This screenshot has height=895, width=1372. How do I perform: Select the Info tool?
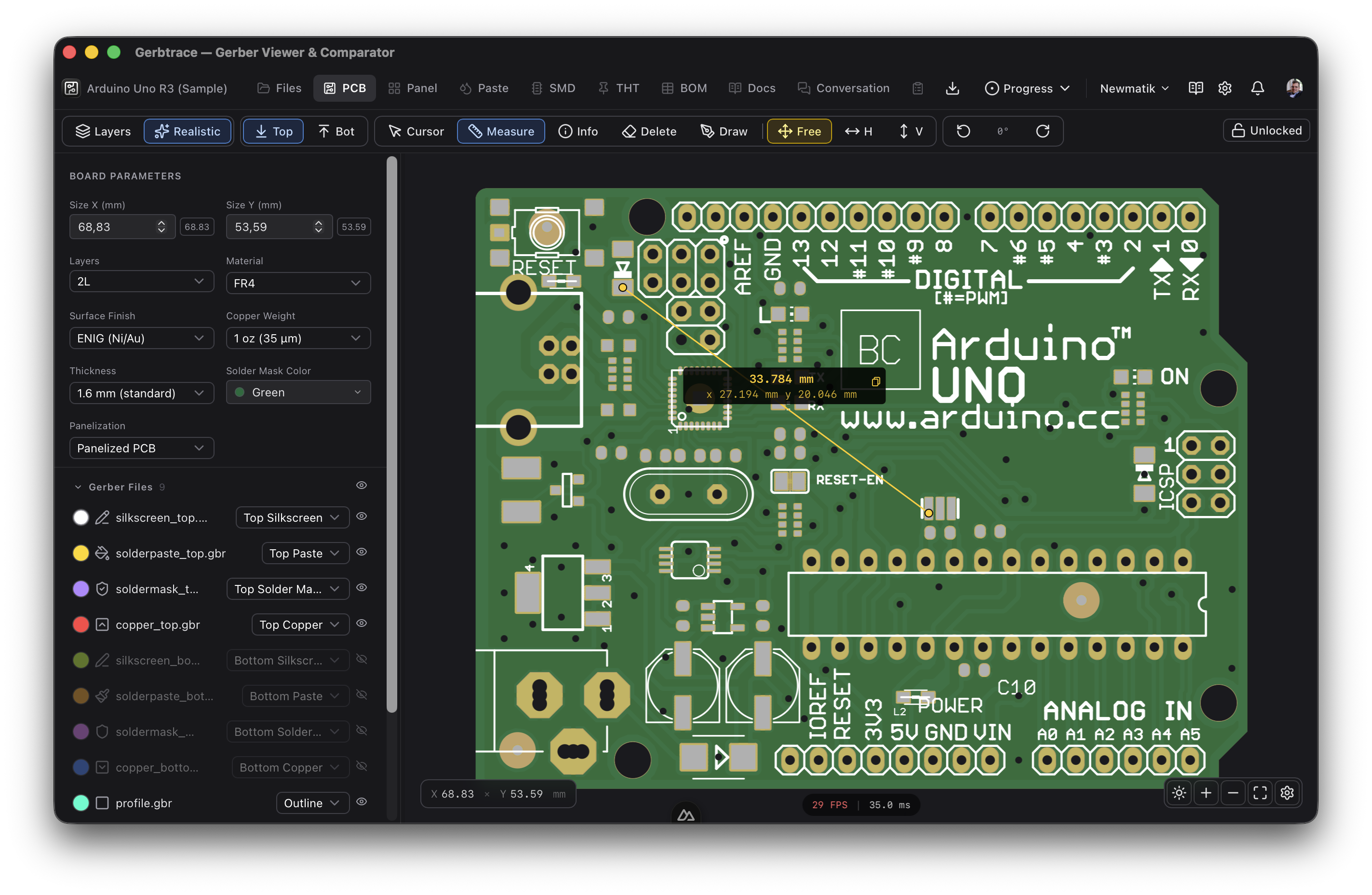coord(578,132)
